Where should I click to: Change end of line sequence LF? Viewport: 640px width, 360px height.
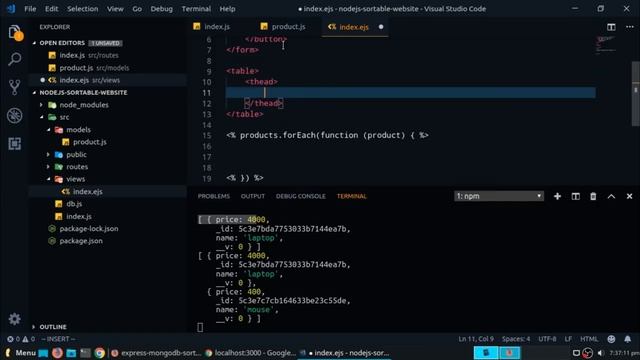(568, 339)
